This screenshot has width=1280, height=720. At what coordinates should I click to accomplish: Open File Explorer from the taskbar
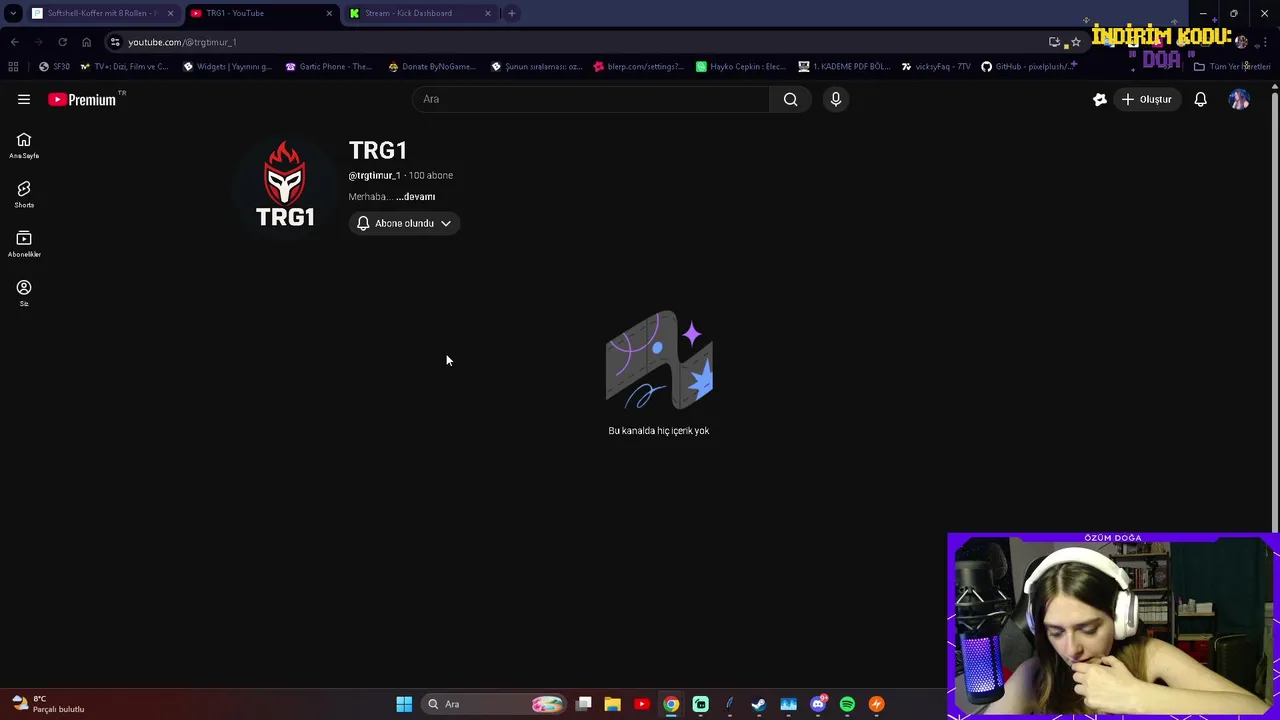click(612, 704)
